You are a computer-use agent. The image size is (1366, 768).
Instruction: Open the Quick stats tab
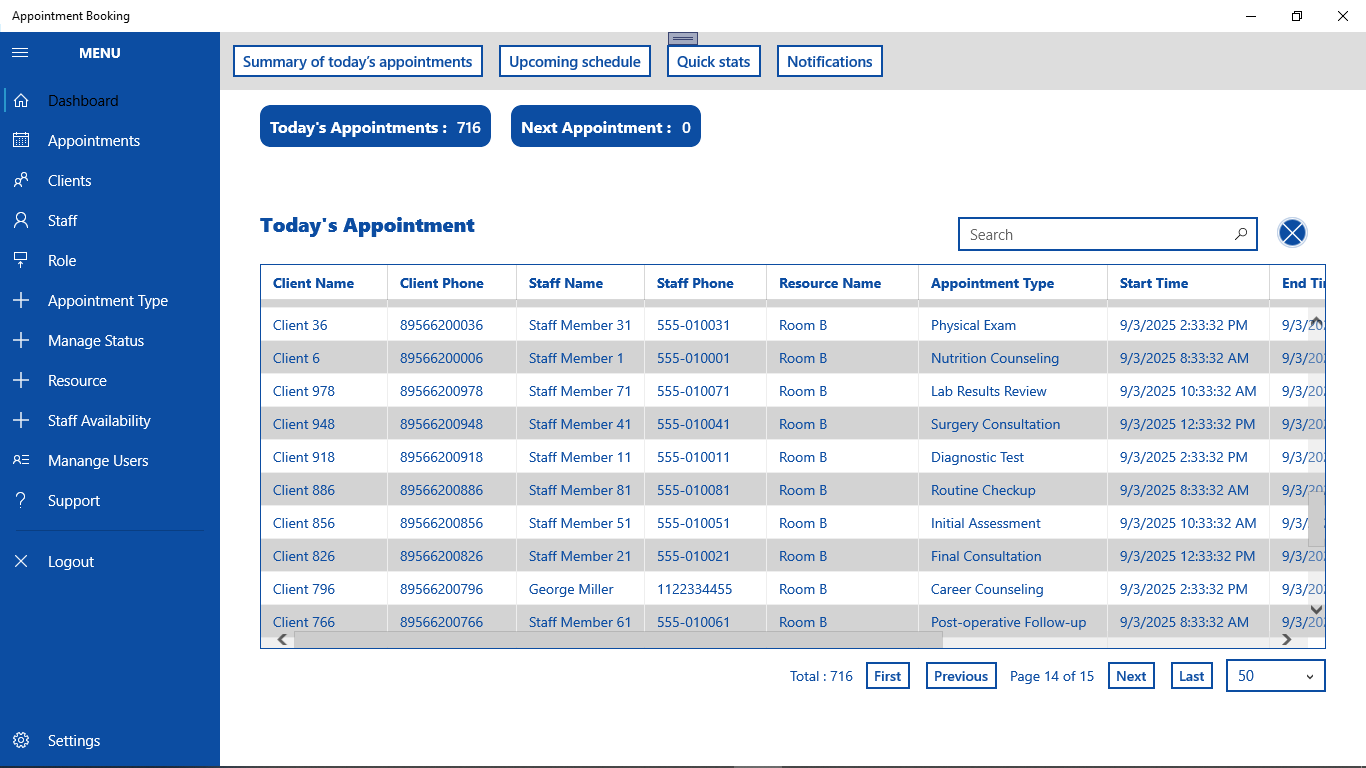(x=714, y=61)
